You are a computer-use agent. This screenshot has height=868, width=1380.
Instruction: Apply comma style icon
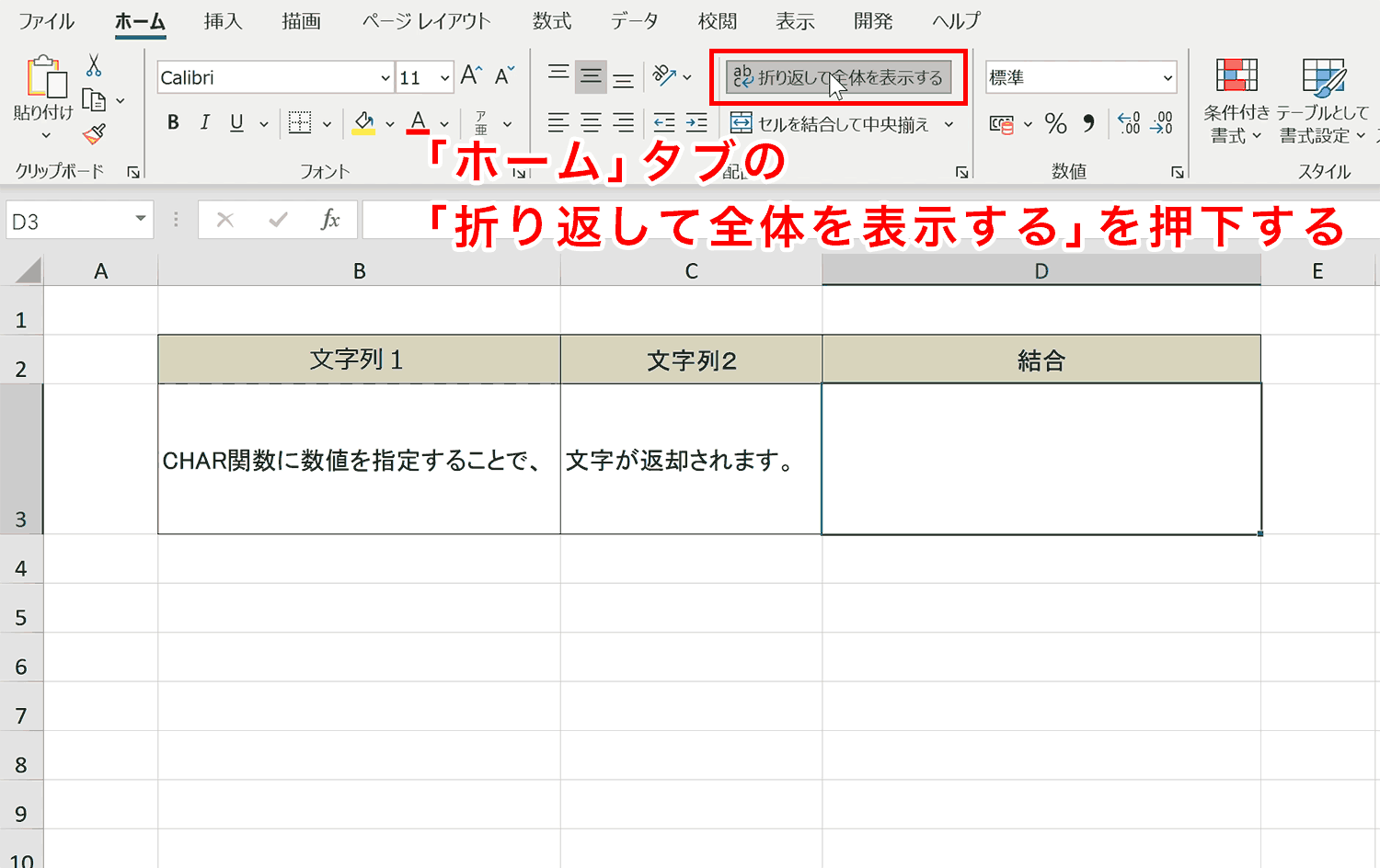tap(1089, 123)
